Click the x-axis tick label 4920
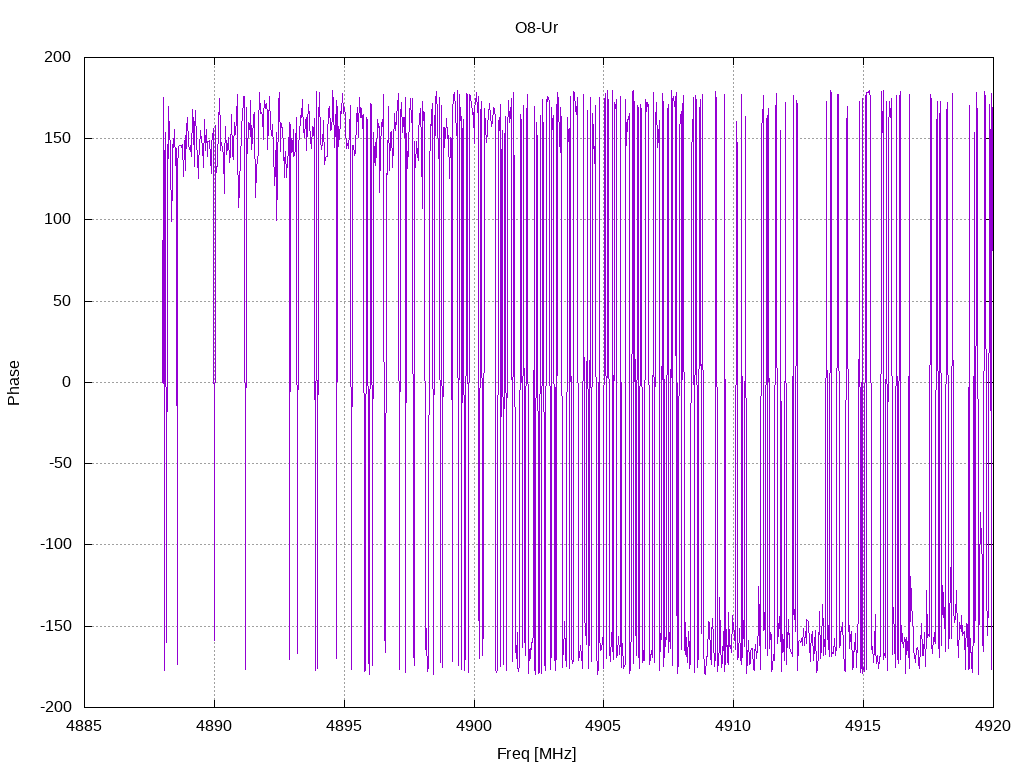1024x768 pixels. coord(993,726)
